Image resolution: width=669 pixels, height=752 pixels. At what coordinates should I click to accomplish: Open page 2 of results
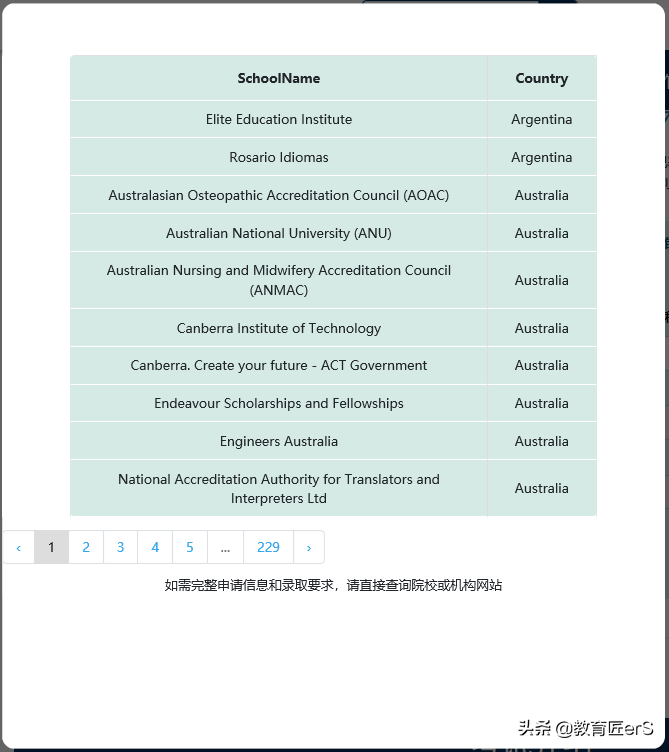[x=86, y=547]
